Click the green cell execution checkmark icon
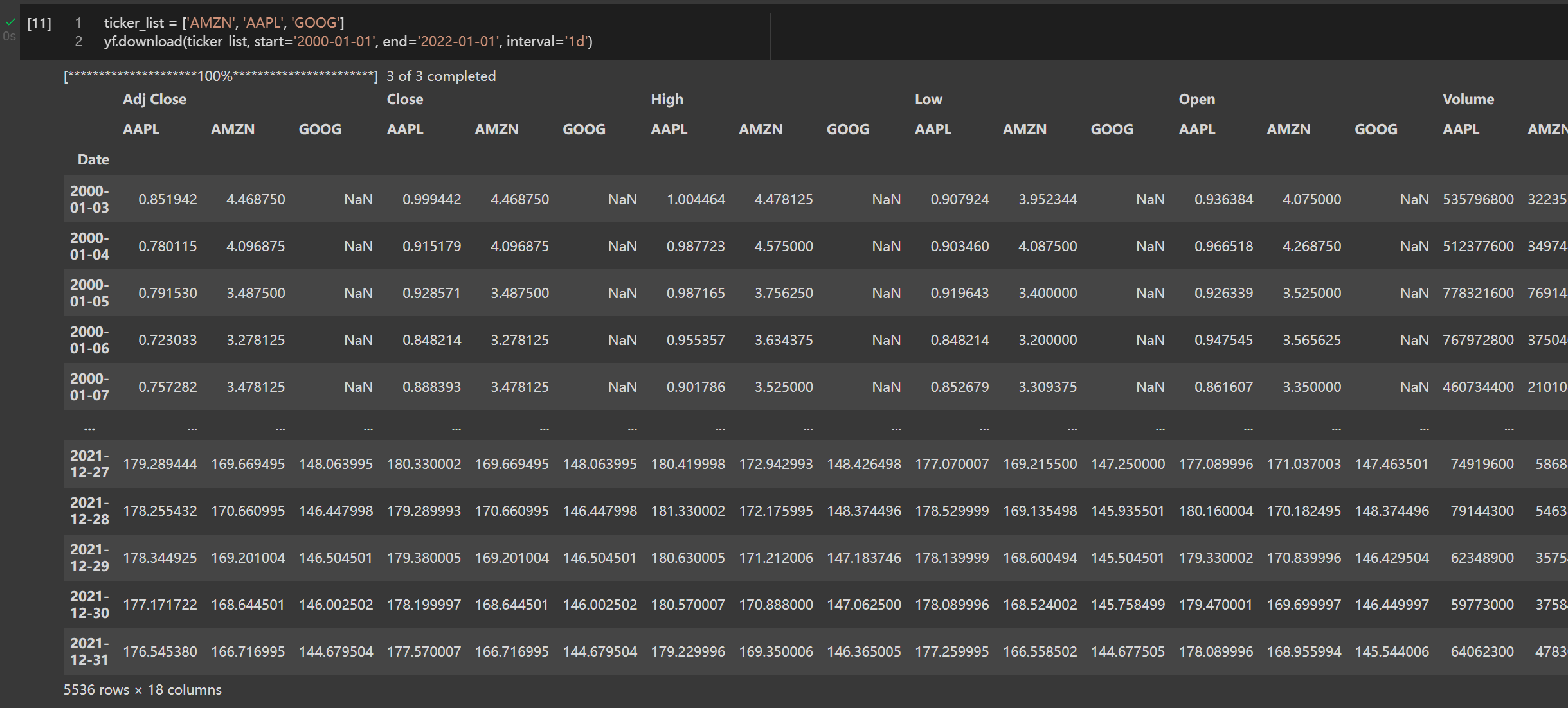The image size is (1568, 708). [x=10, y=22]
